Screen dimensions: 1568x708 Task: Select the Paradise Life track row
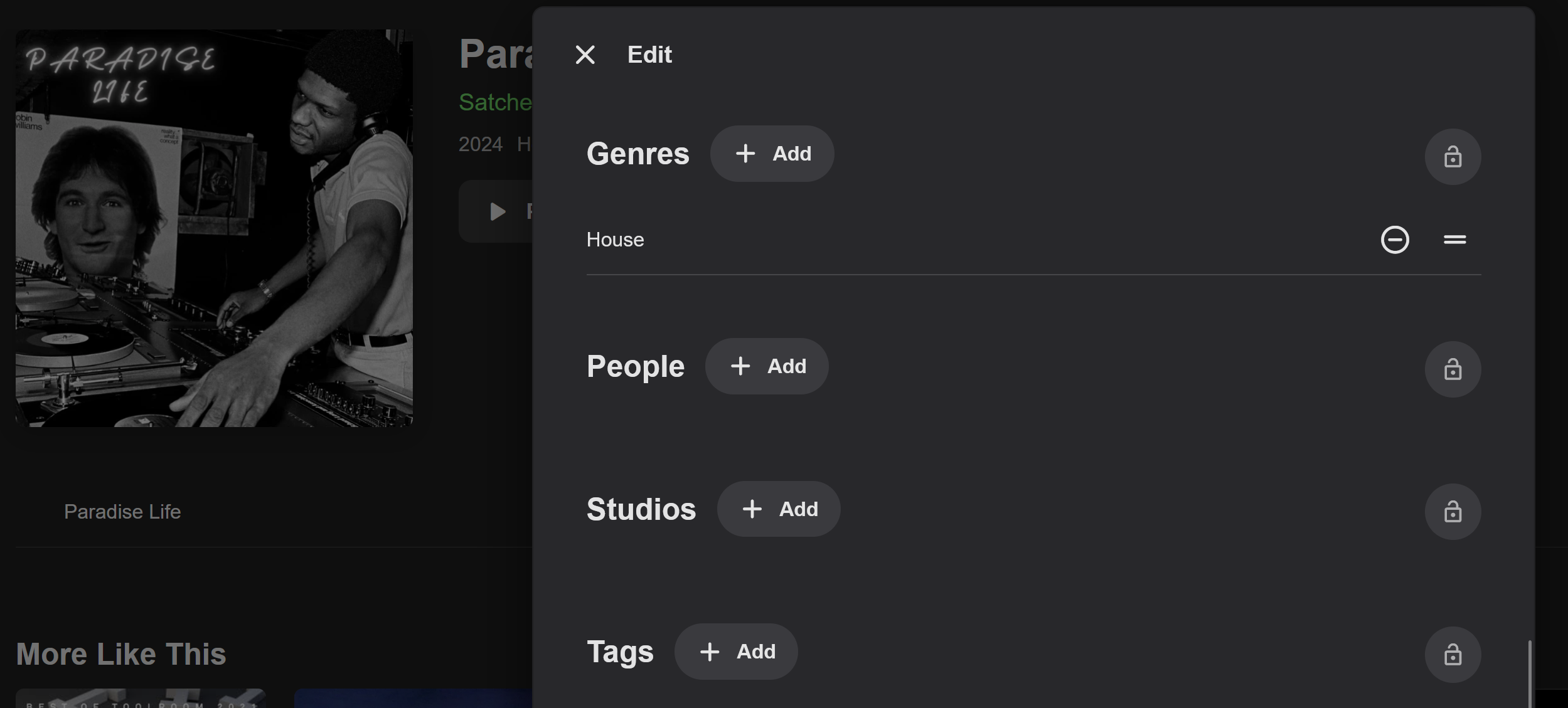pos(122,512)
